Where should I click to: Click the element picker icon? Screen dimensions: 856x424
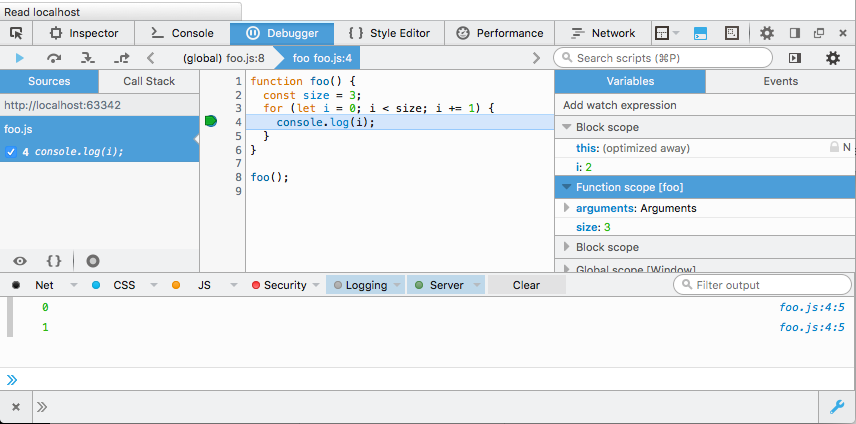point(16,33)
